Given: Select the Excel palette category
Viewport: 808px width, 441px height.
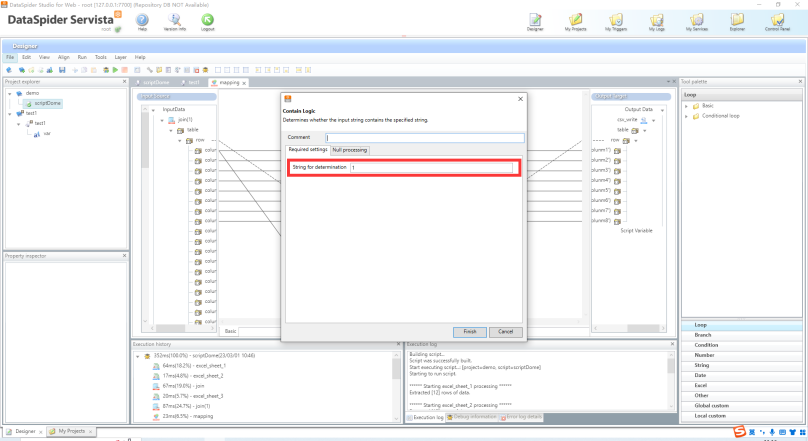Looking at the screenshot, I should (x=742, y=385).
